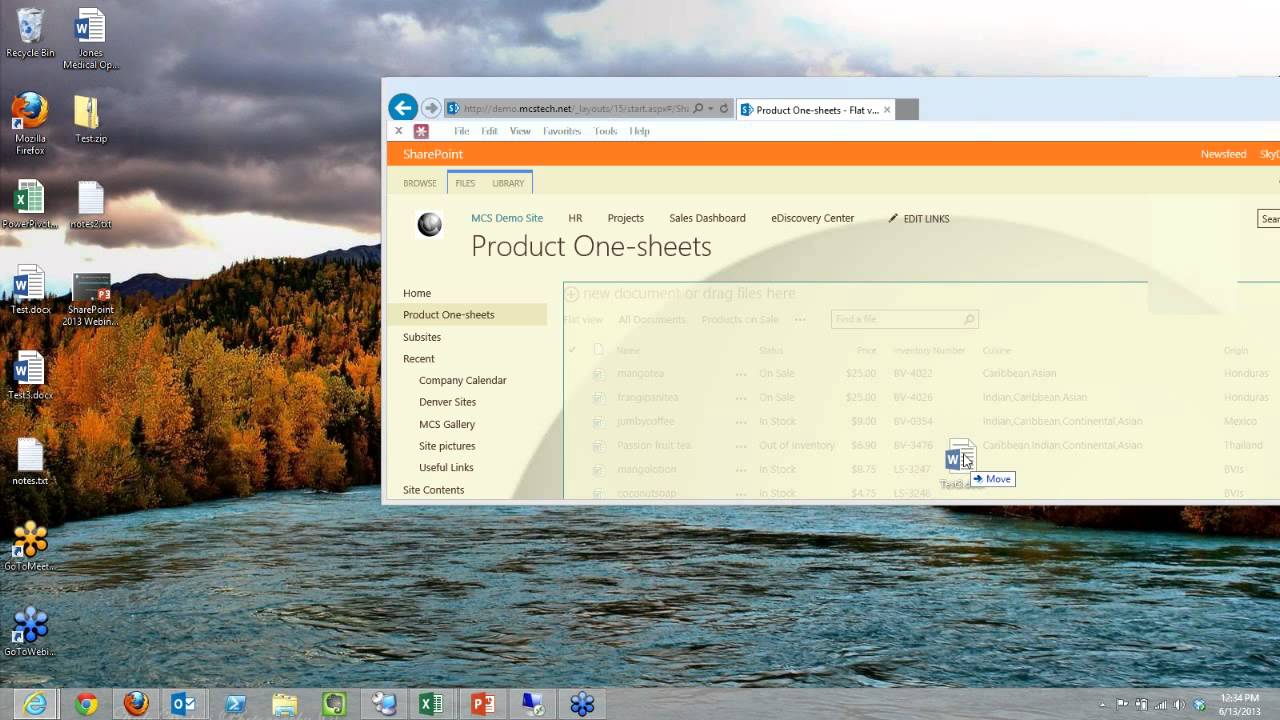Open the address bar autocomplete dropdown arrow
This screenshot has height=720, width=1280.
(x=710, y=109)
